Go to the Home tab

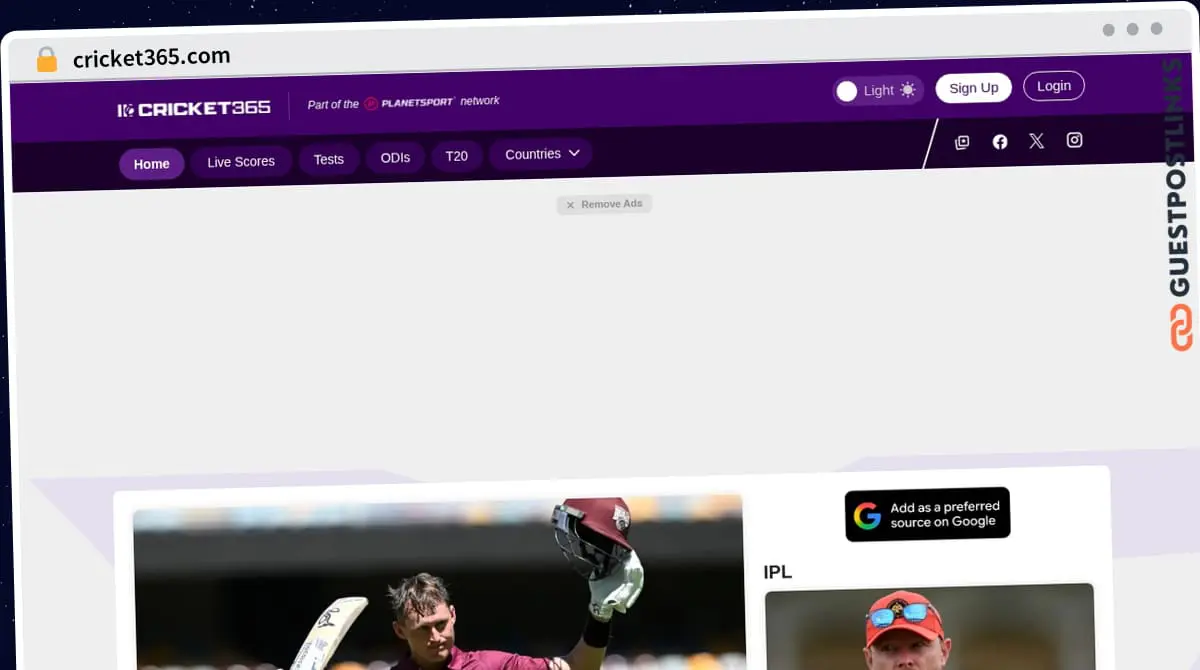pyautogui.click(x=152, y=164)
